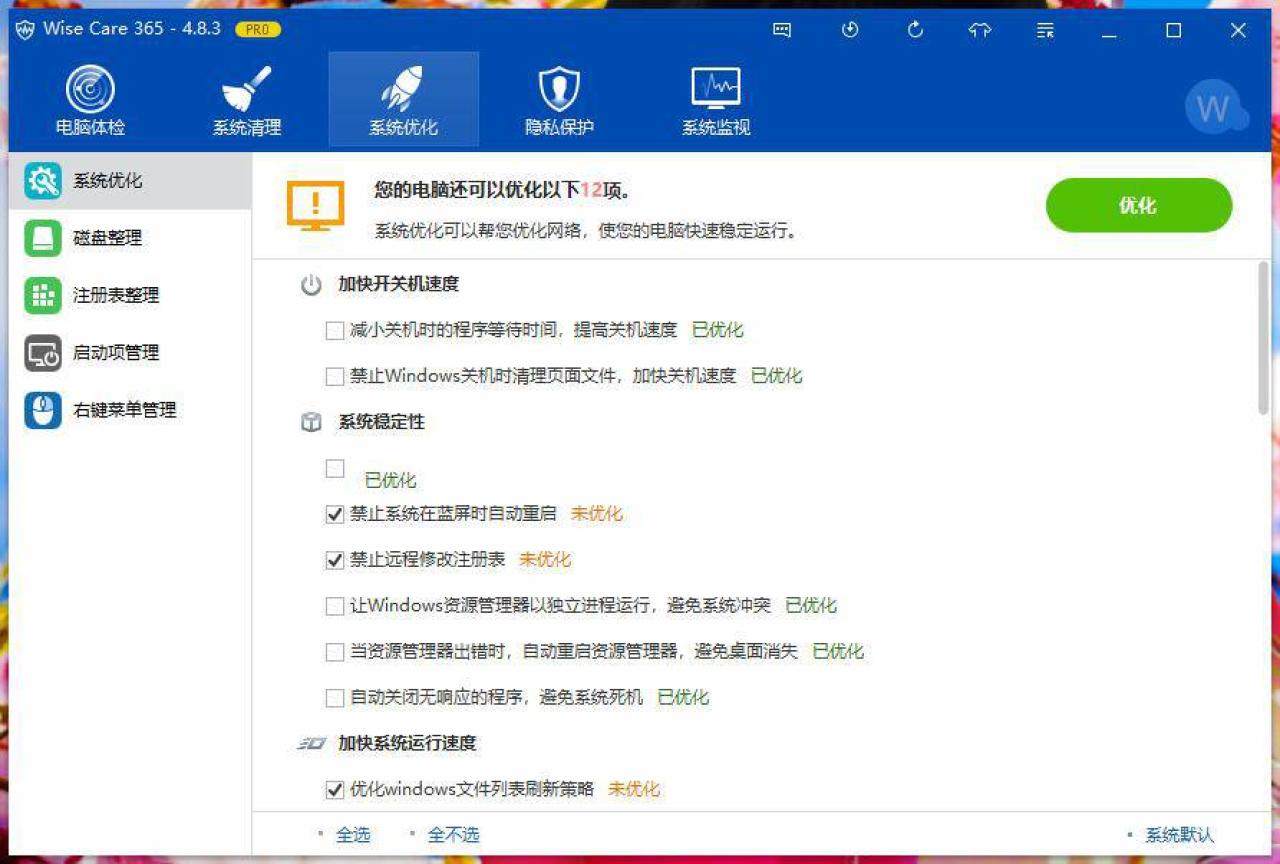1280x864 pixels.
Task: Check 减小关机时的程序等待时间 checkbox
Action: pos(335,330)
